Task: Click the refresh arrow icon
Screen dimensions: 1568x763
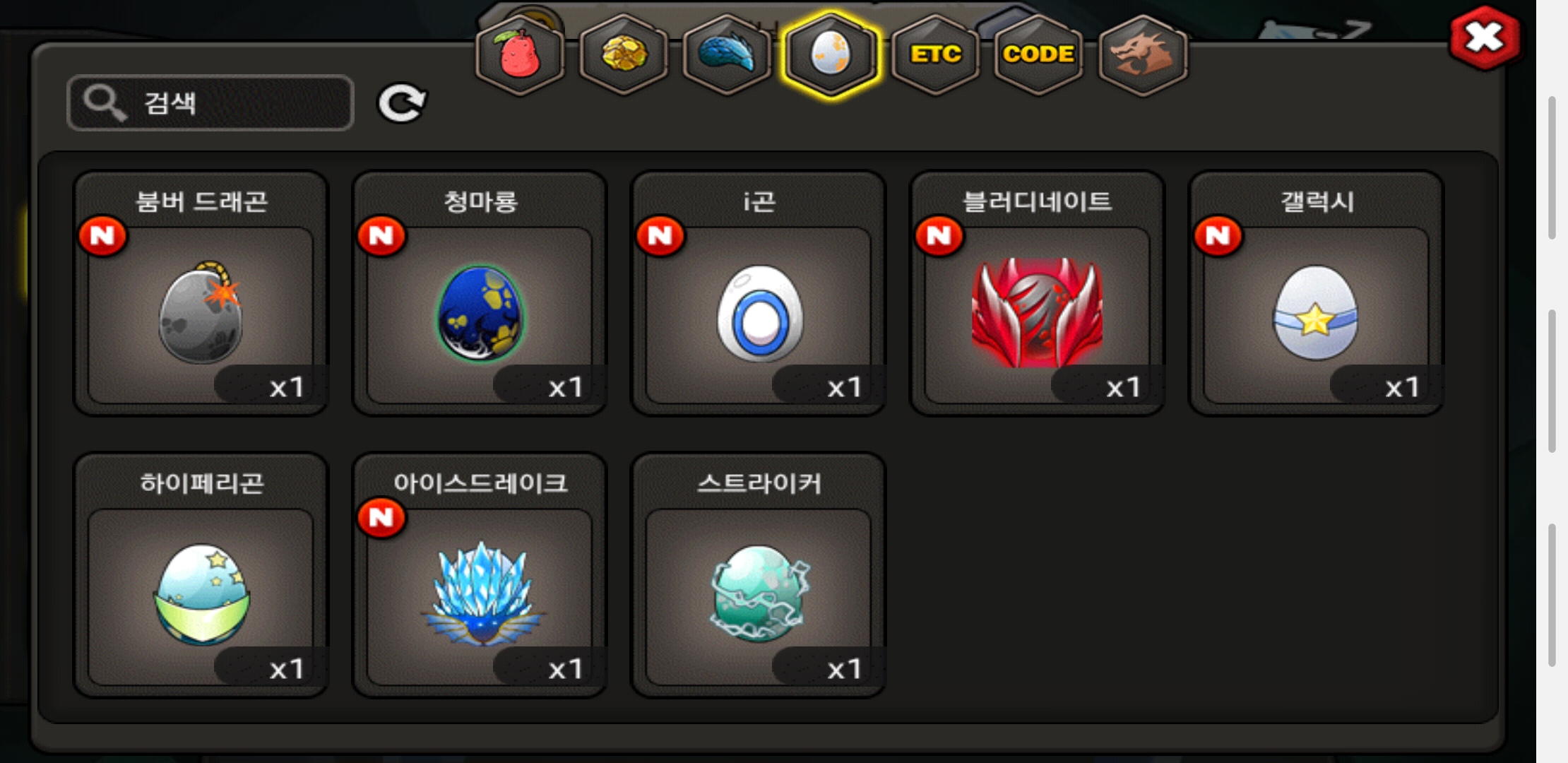Action: coord(402,104)
